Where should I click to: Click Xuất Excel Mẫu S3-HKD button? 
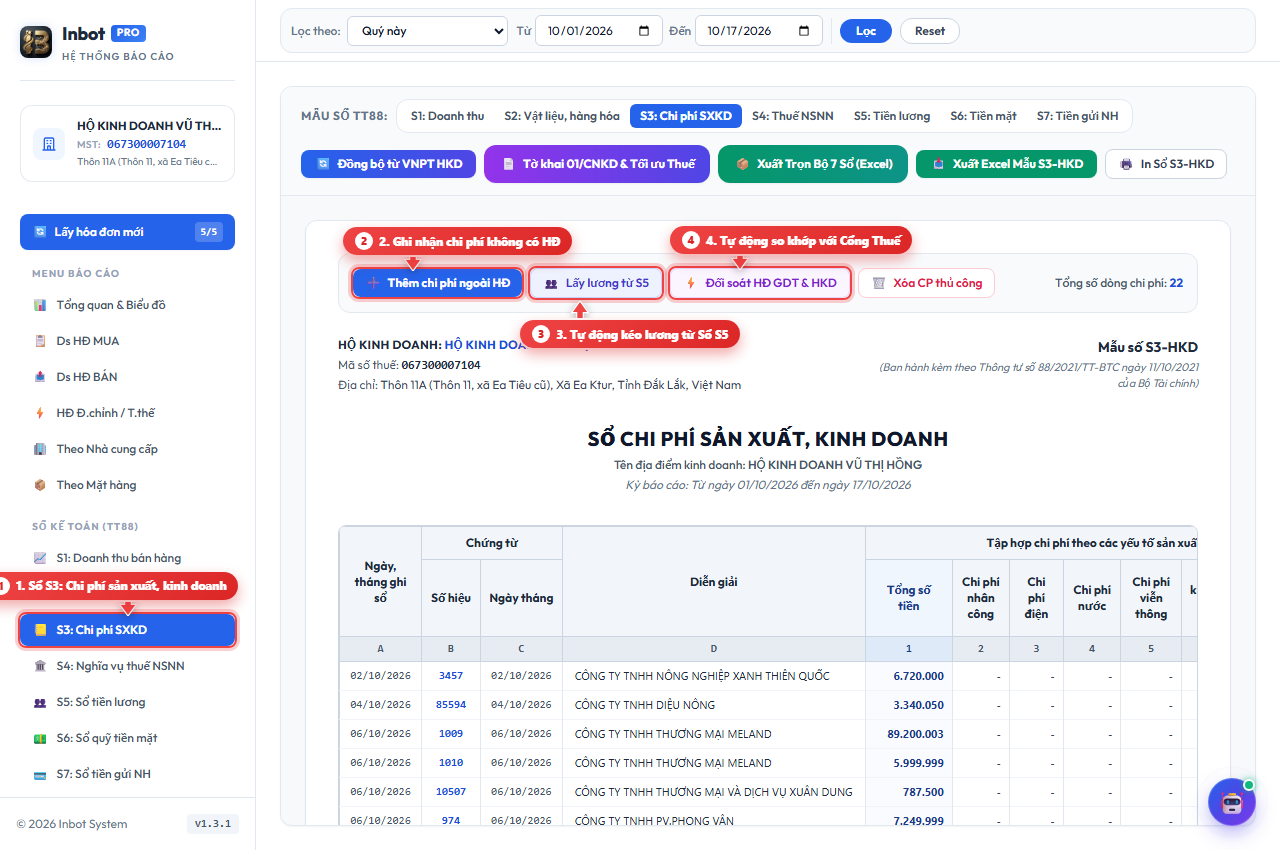[x=1007, y=164]
